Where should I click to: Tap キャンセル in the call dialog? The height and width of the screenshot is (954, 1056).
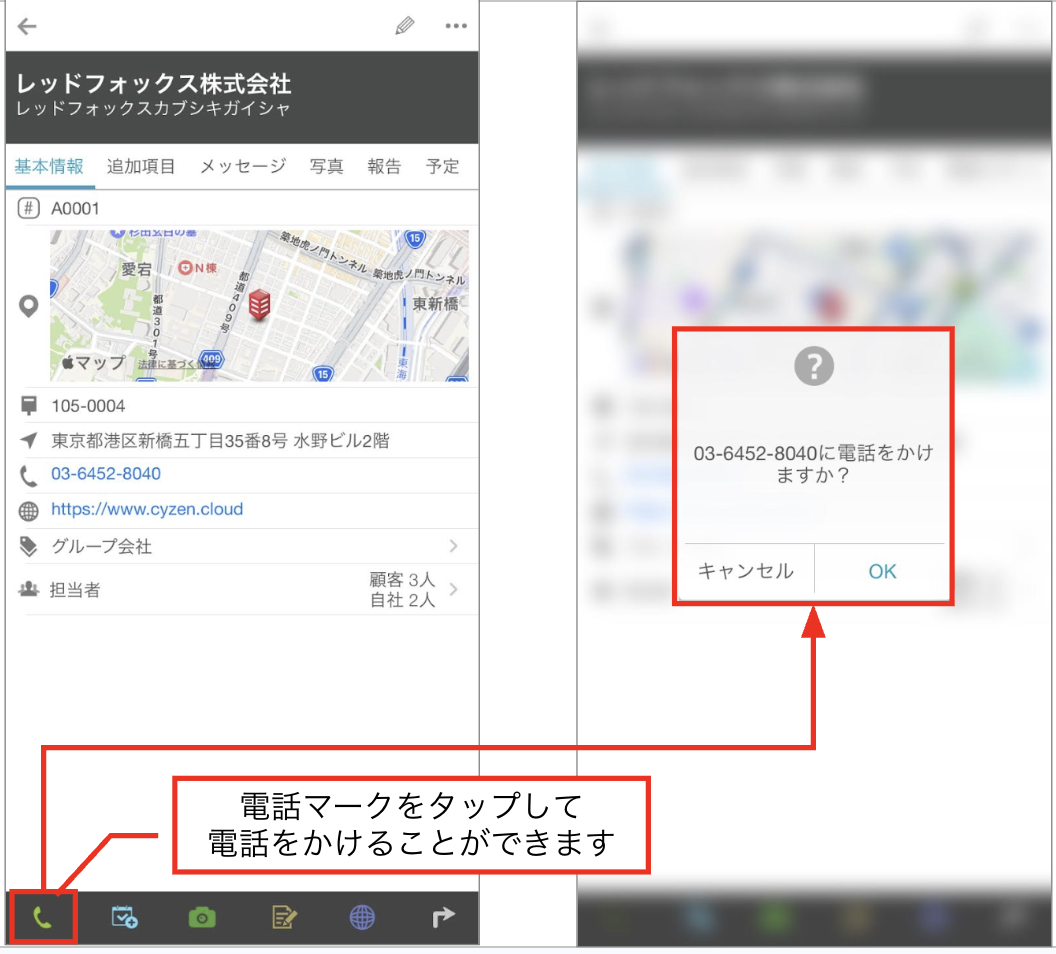[746, 571]
